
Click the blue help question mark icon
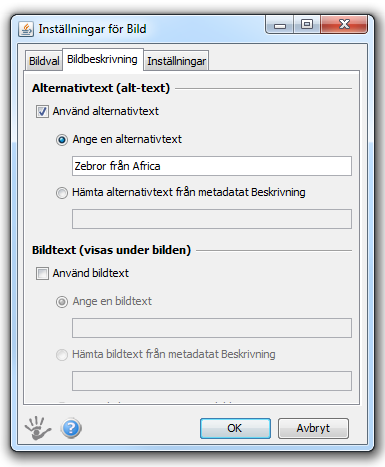click(x=71, y=428)
